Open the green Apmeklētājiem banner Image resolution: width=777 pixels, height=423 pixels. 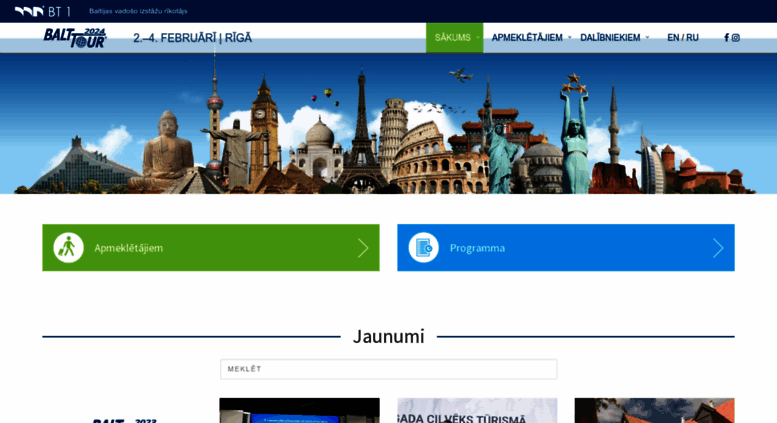[211, 248]
